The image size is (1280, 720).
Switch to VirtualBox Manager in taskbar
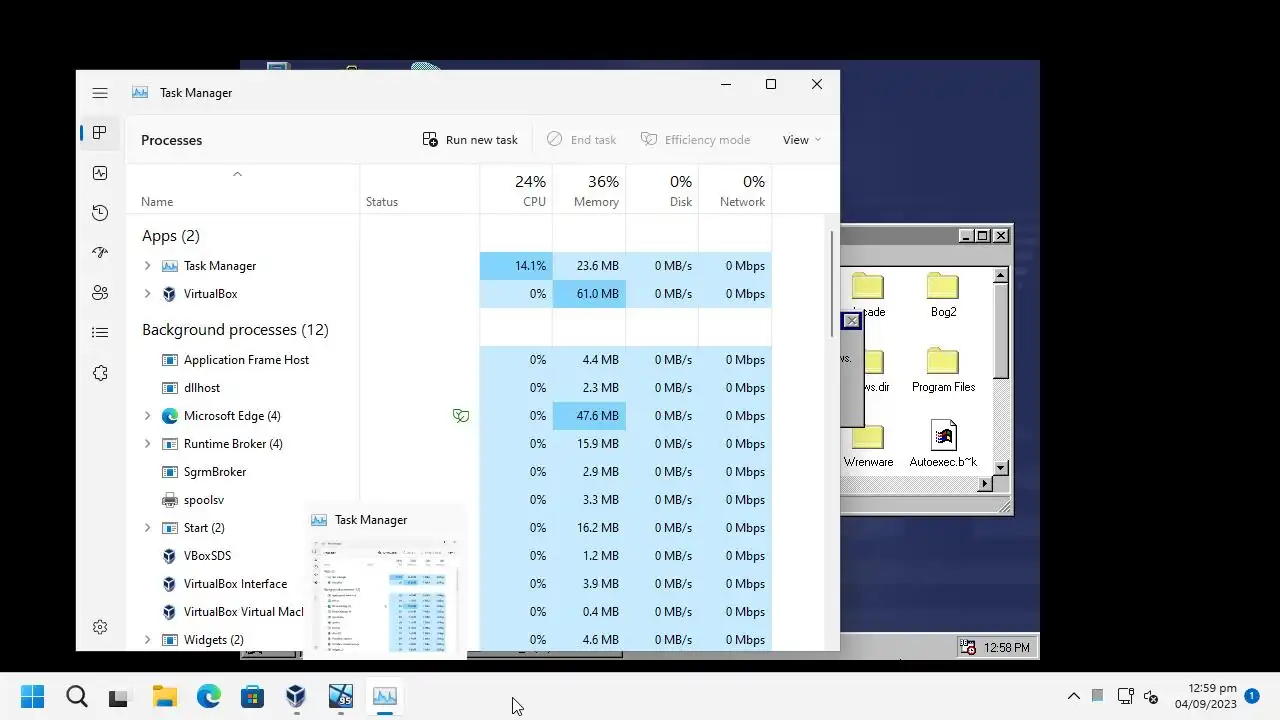(x=296, y=696)
